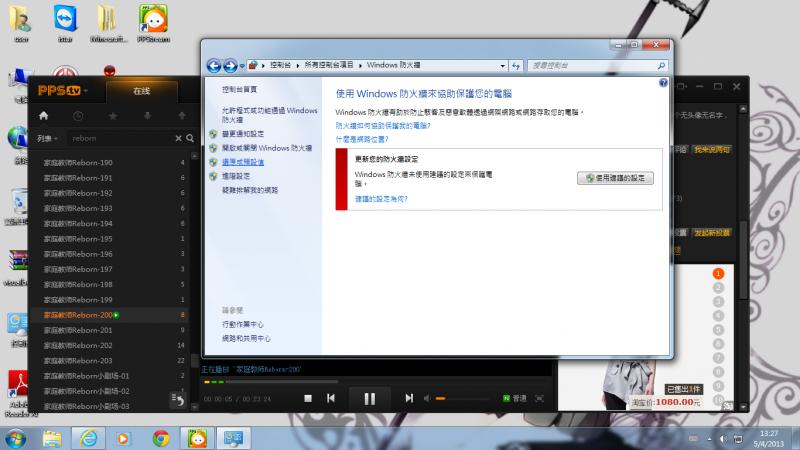Go forward in Control Panel window
800x450 pixels.
(x=230, y=65)
